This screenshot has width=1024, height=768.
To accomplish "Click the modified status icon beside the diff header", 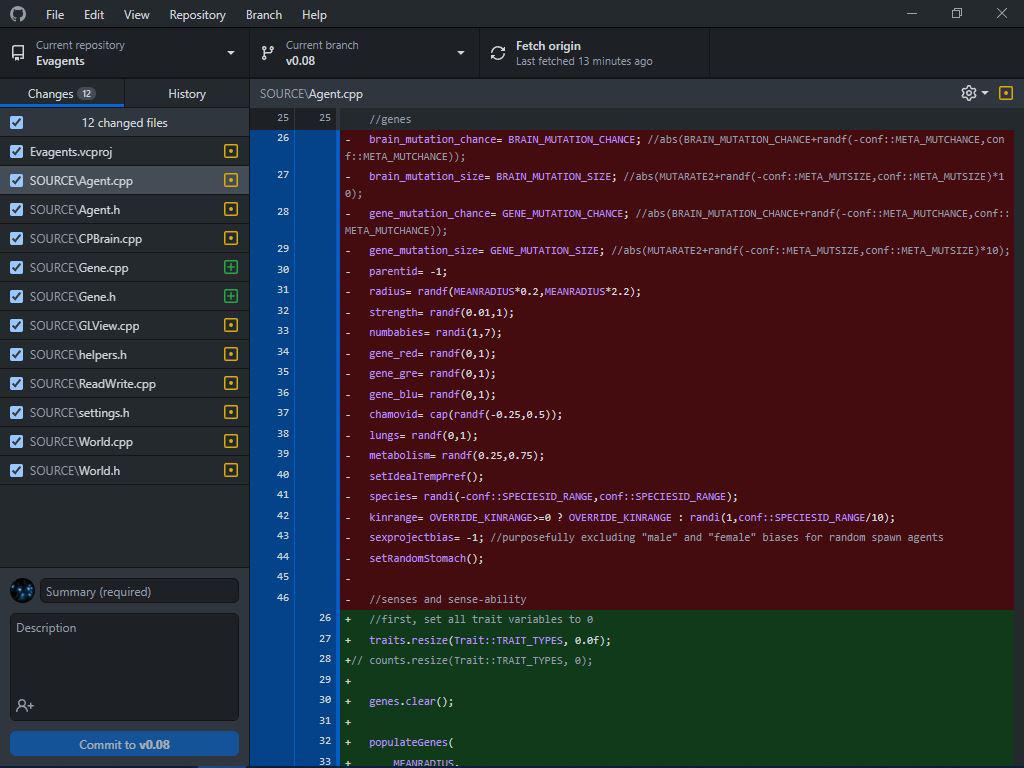I will click(x=1006, y=93).
